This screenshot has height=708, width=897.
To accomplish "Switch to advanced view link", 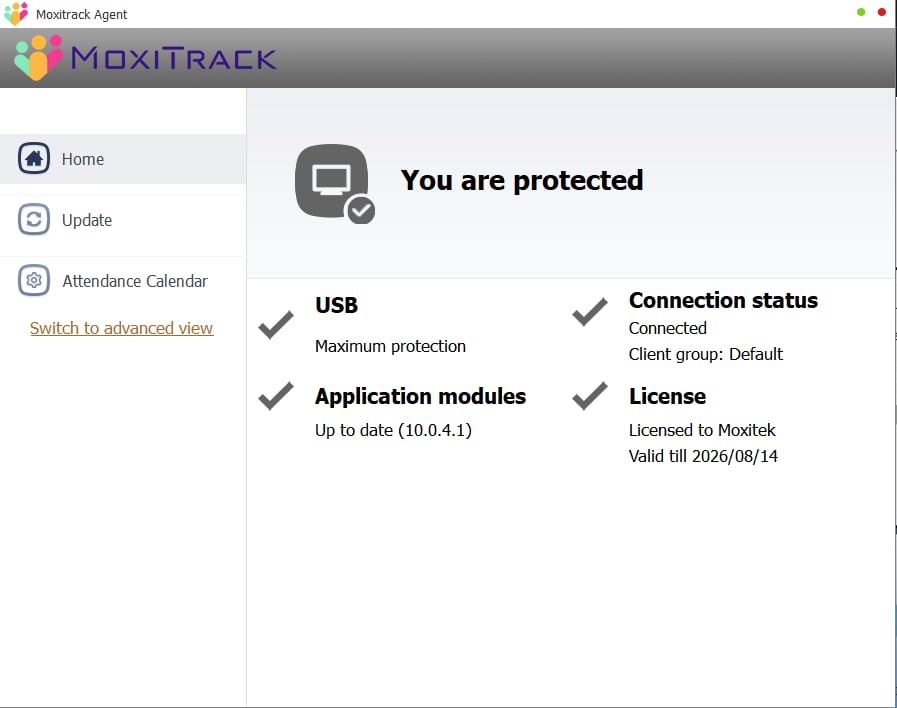I will tap(121, 328).
